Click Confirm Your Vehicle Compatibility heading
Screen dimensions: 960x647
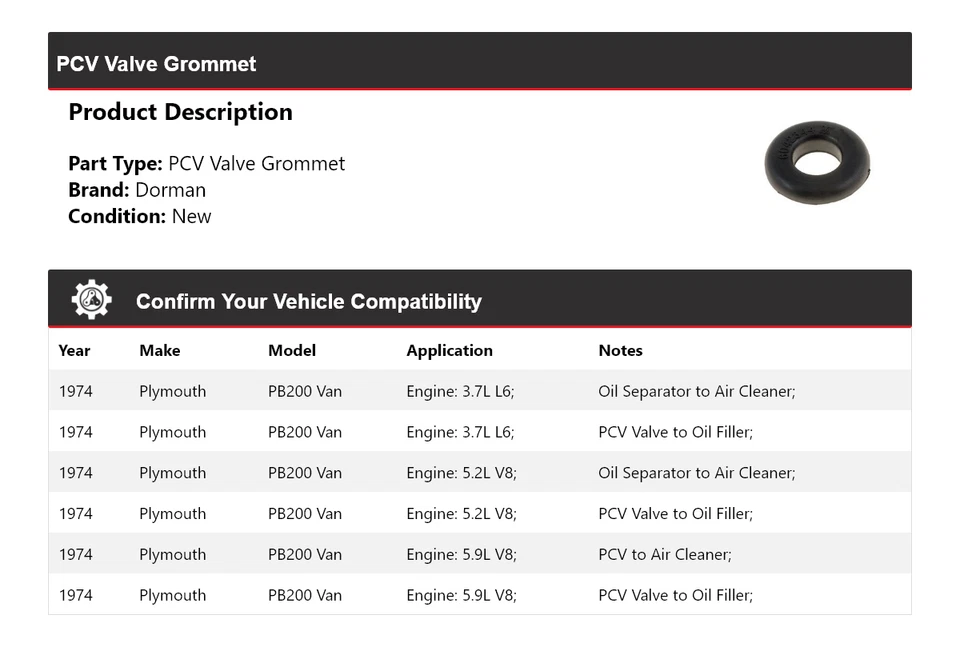(x=308, y=301)
